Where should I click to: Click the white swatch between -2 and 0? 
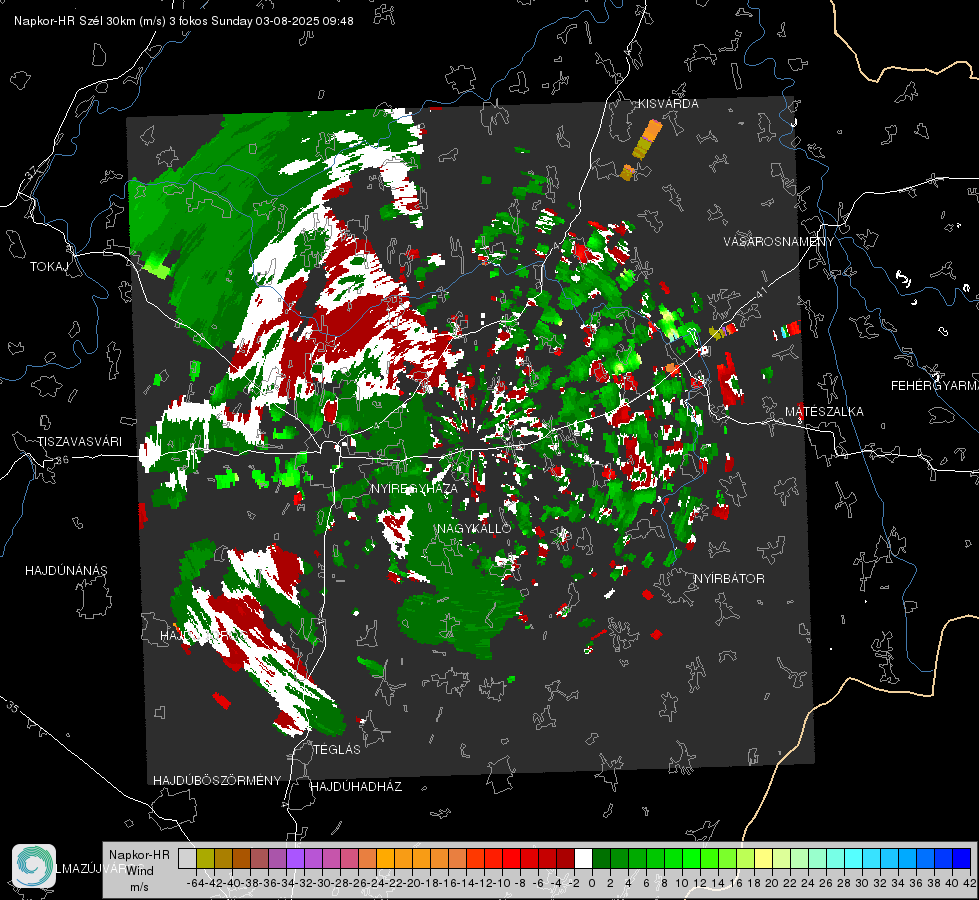point(583,858)
